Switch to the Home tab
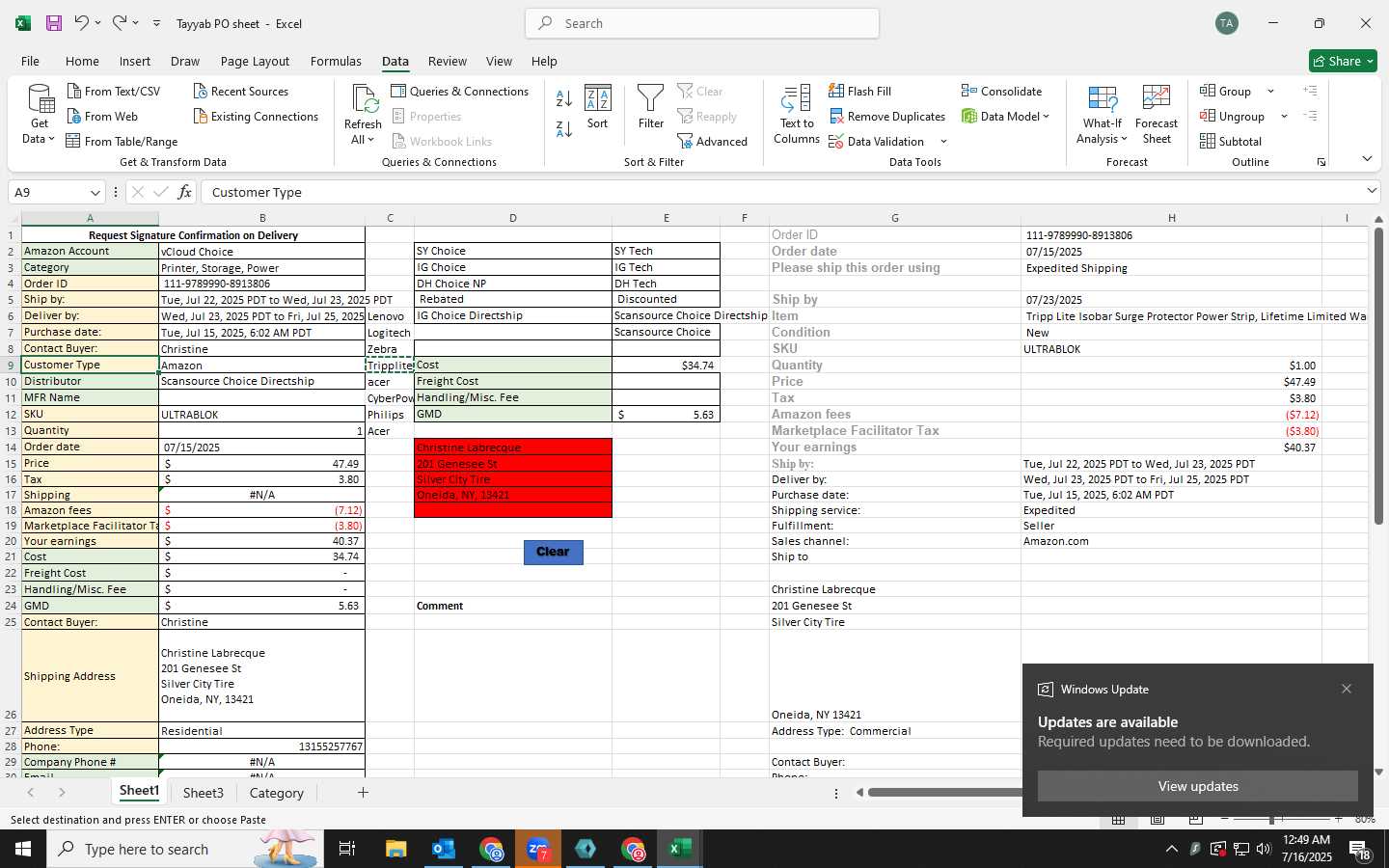This screenshot has height=868, width=1389. [82, 61]
